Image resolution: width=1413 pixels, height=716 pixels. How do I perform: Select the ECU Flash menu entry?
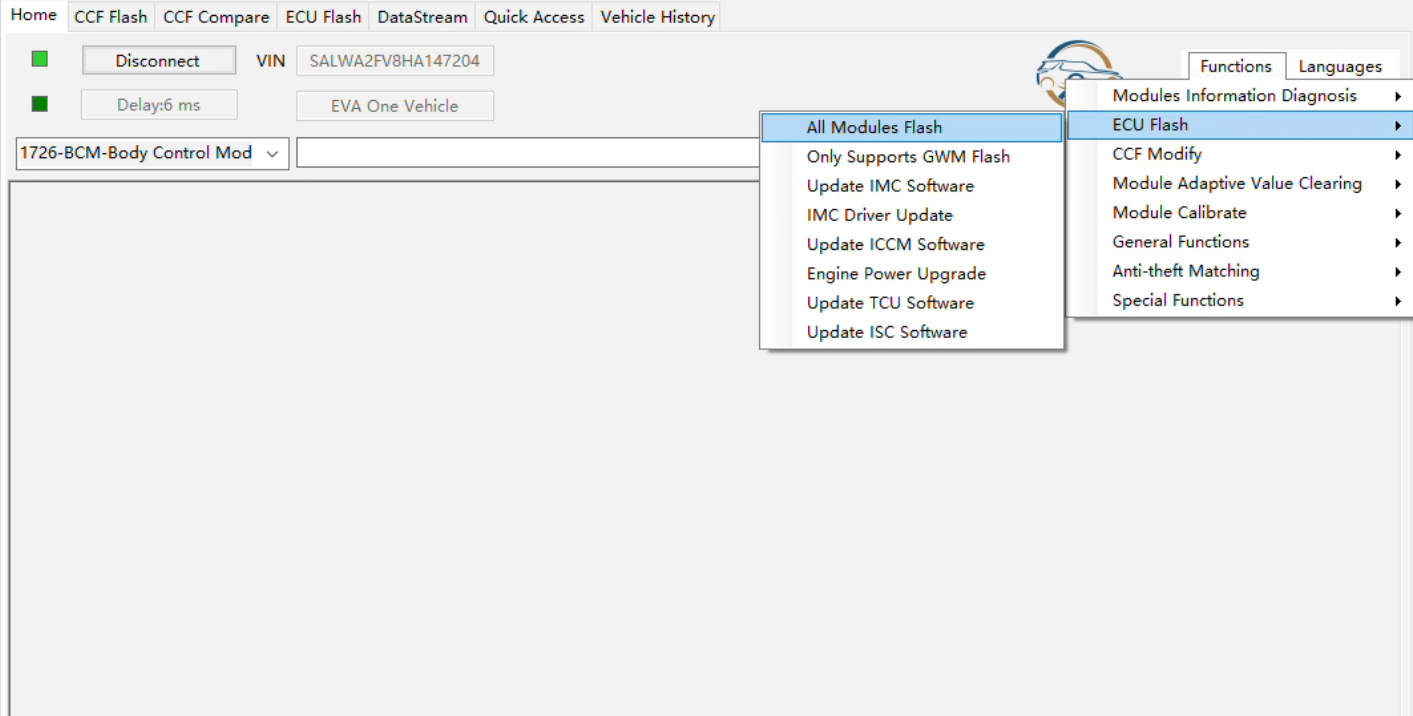click(1240, 125)
